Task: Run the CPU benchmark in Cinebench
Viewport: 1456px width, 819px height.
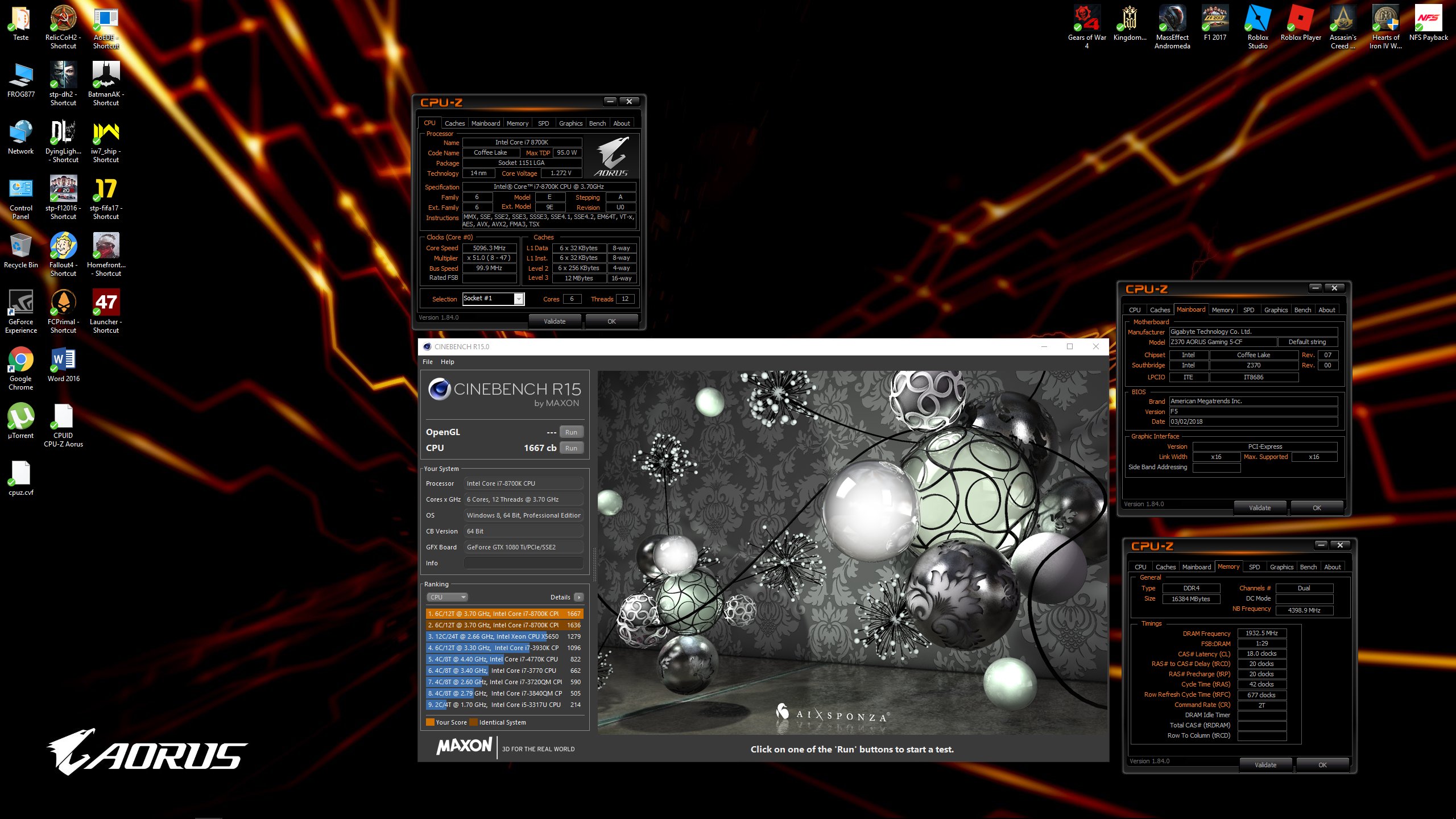Action: coord(571,448)
